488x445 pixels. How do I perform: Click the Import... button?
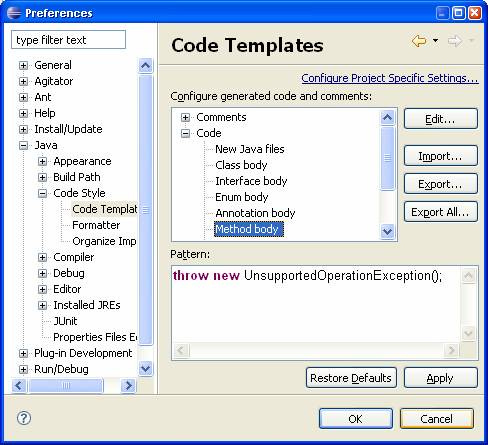point(441,156)
